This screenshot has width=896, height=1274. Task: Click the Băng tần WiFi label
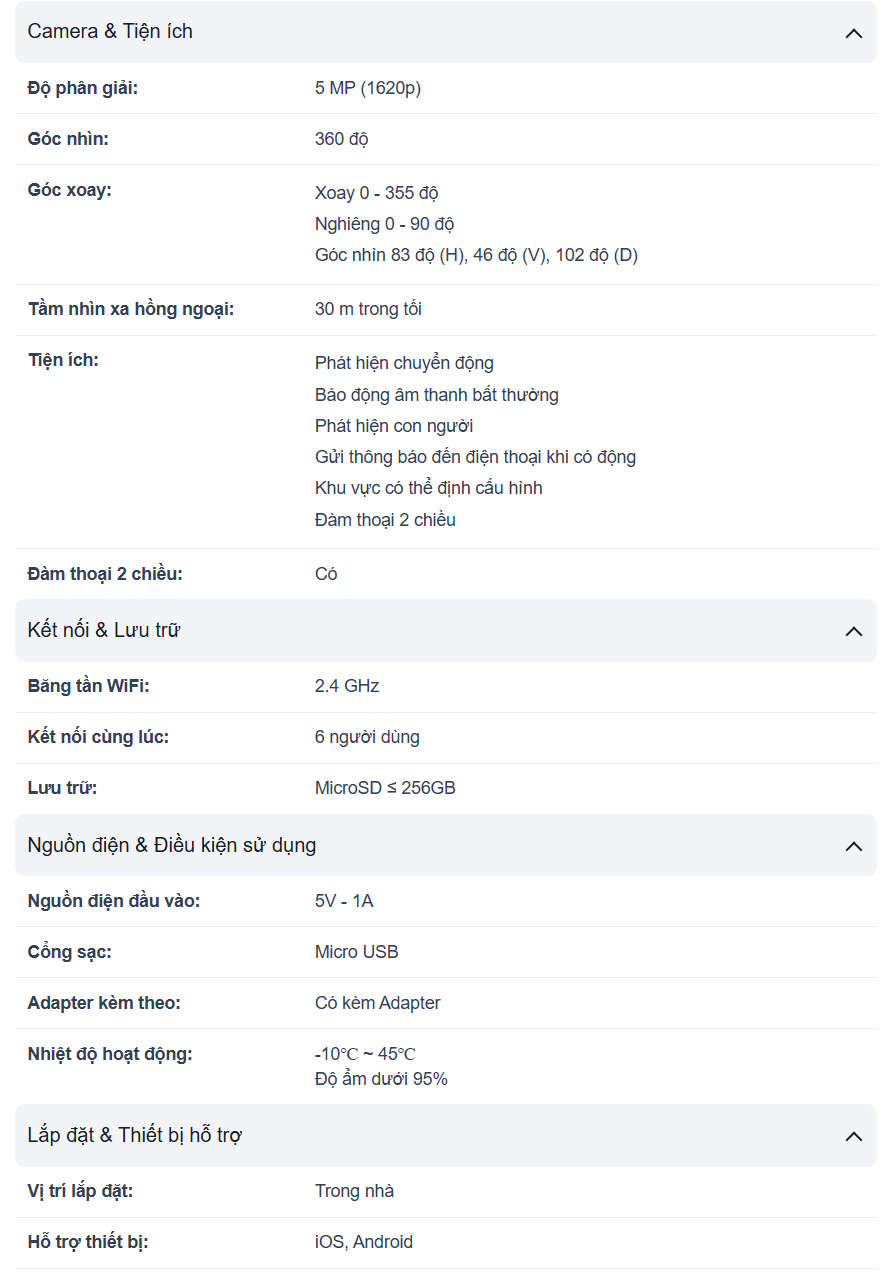[89, 686]
